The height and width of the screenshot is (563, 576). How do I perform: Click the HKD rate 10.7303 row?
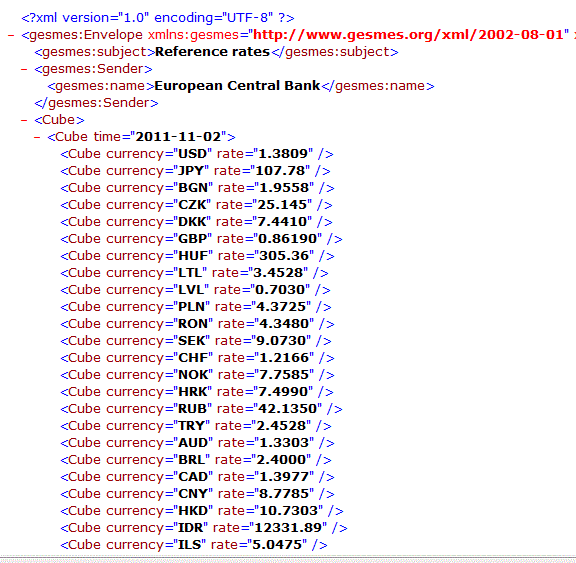[202, 511]
